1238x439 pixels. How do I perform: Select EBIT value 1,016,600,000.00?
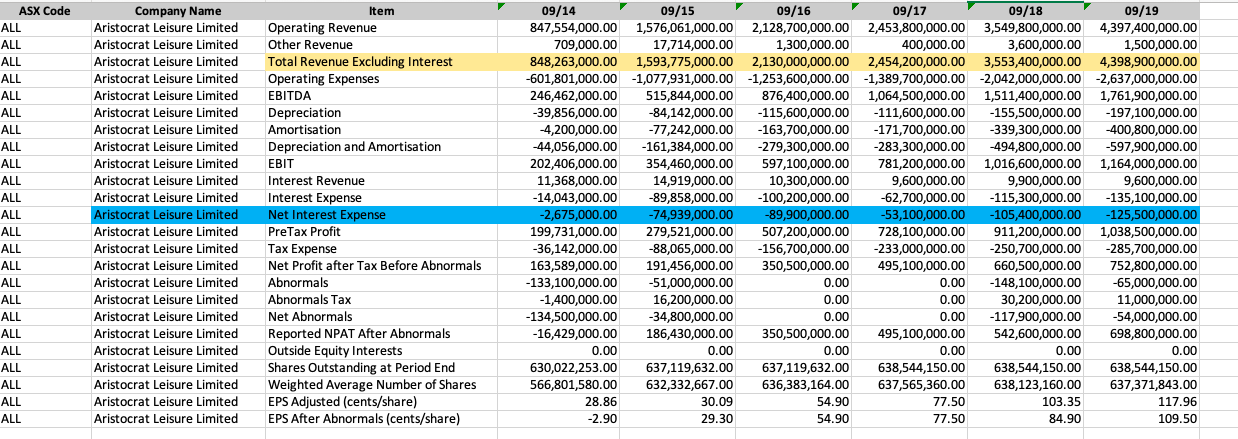(1026, 164)
